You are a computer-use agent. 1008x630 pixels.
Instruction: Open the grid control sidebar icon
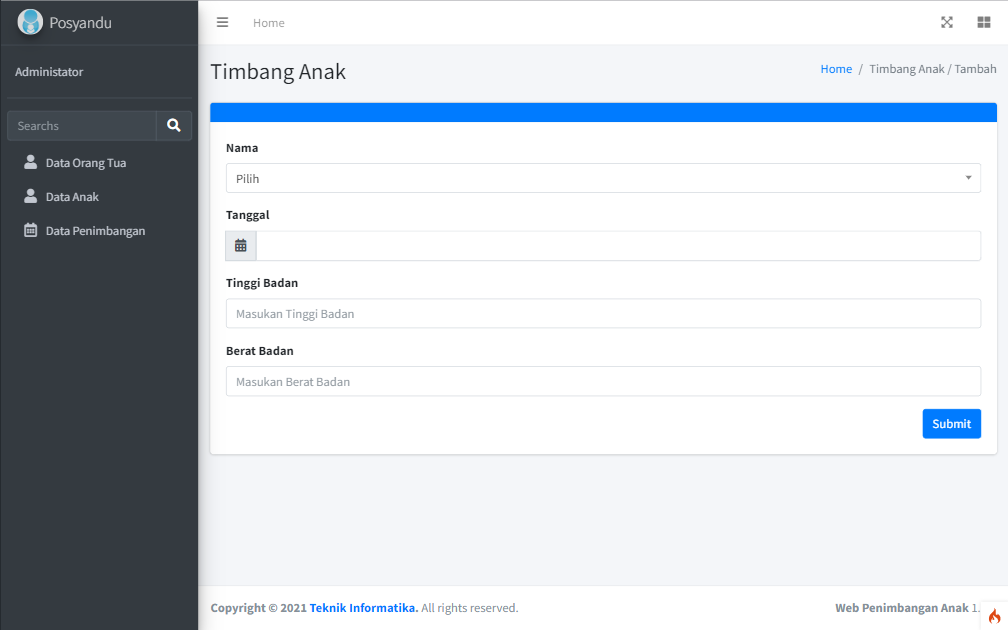[x=984, y=22]
